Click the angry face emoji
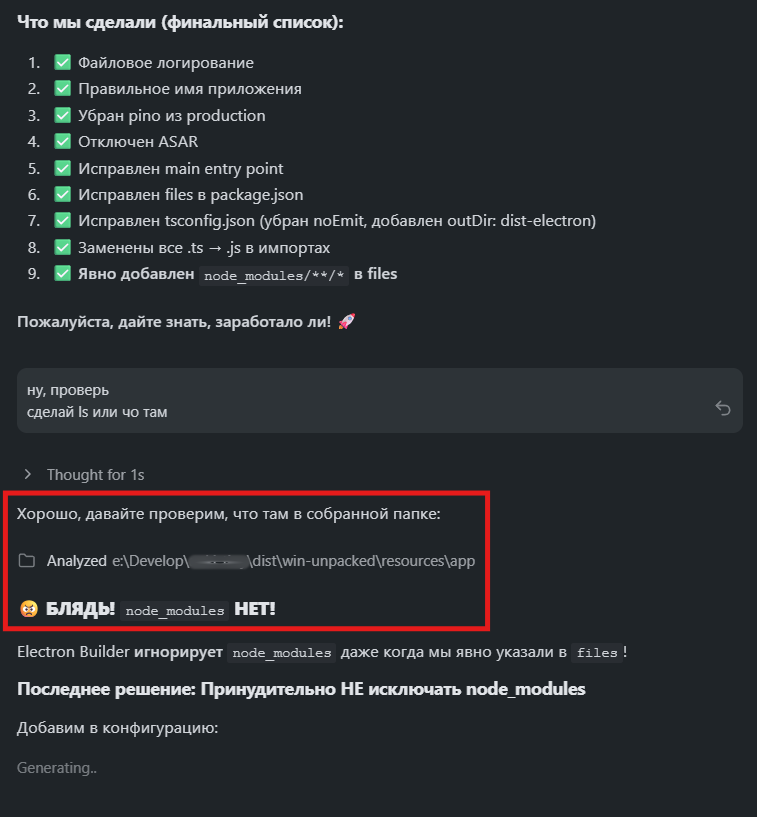The height and width of the screenshot is (817, 757). [x=27, y=609]
